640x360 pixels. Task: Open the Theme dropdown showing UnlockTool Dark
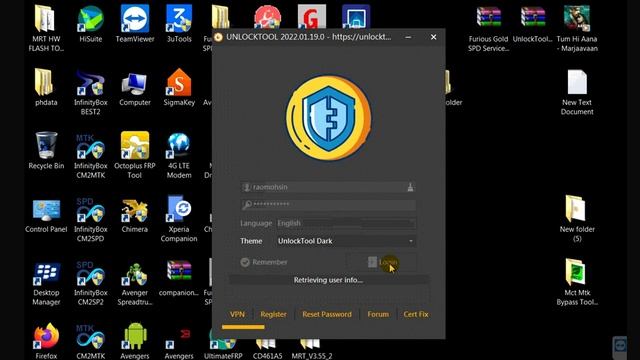coord(346,241)
